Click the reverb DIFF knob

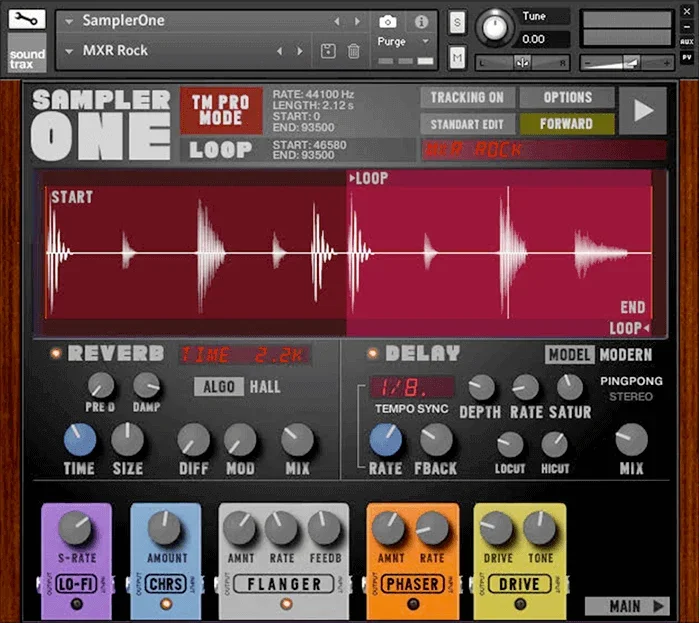[x=193, y=440]
